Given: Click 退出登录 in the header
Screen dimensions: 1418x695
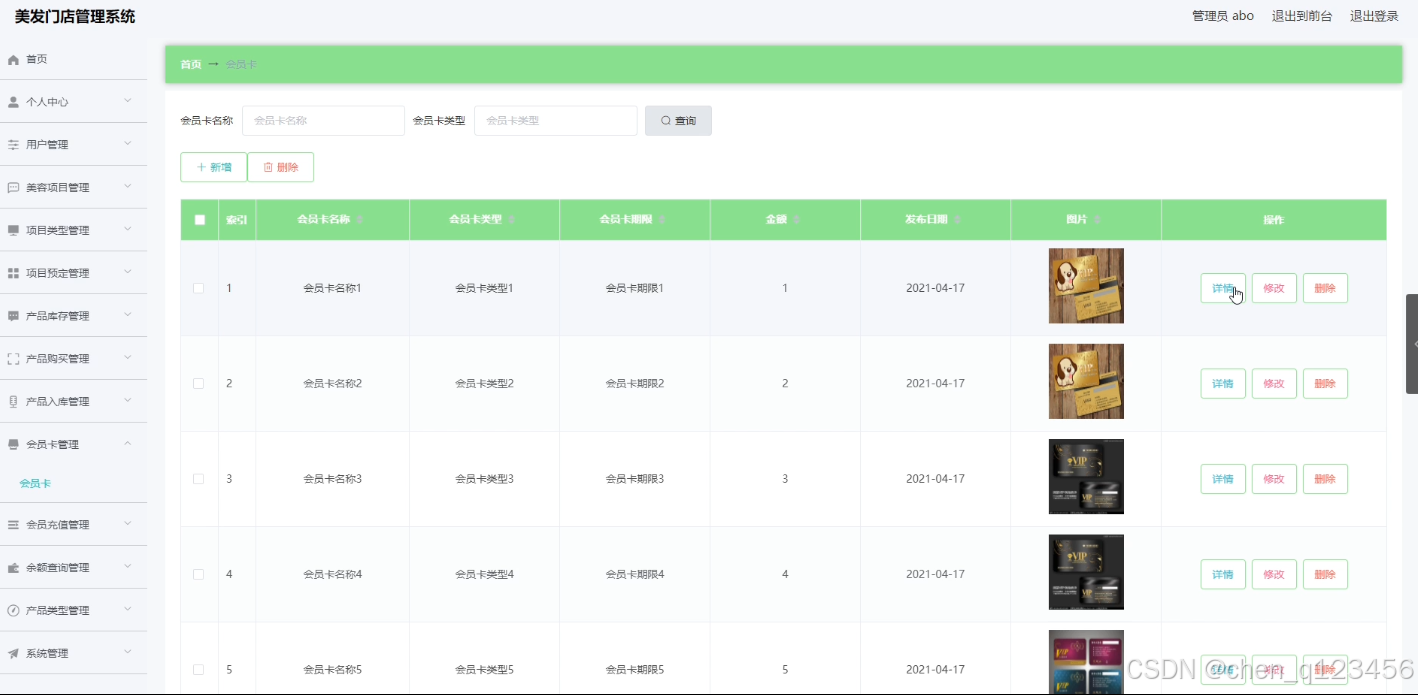Looking at the screenshot, I should coord(1374,16).
